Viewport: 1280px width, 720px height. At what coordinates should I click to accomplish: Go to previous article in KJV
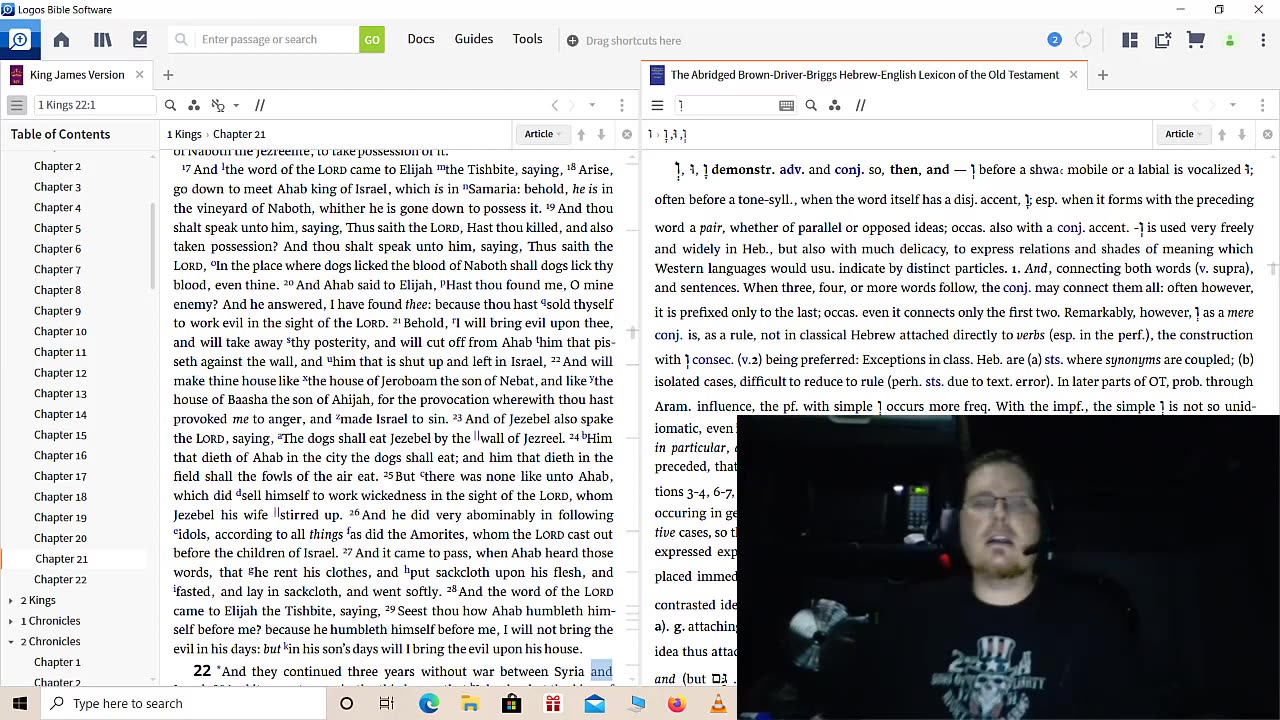pyautogui.click(x=581, y=134)
